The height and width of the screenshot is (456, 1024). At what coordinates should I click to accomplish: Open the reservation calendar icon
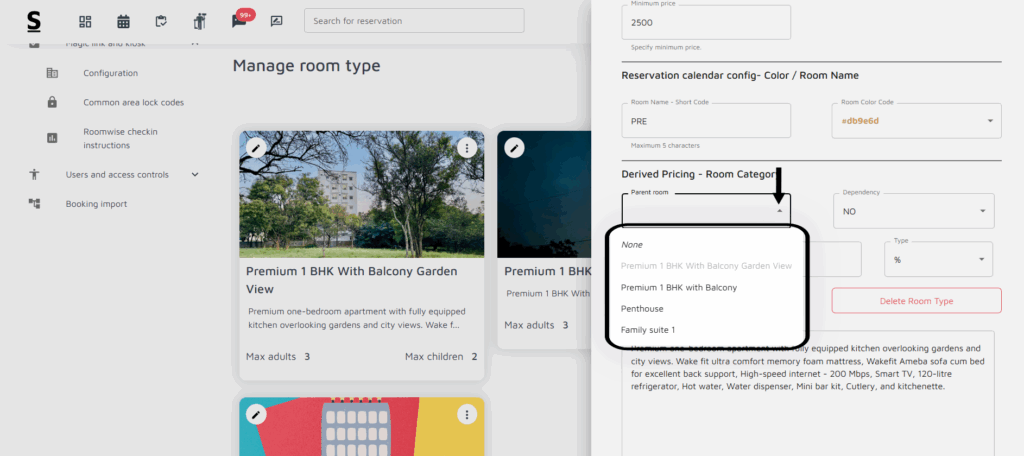[x=123, y=21]
